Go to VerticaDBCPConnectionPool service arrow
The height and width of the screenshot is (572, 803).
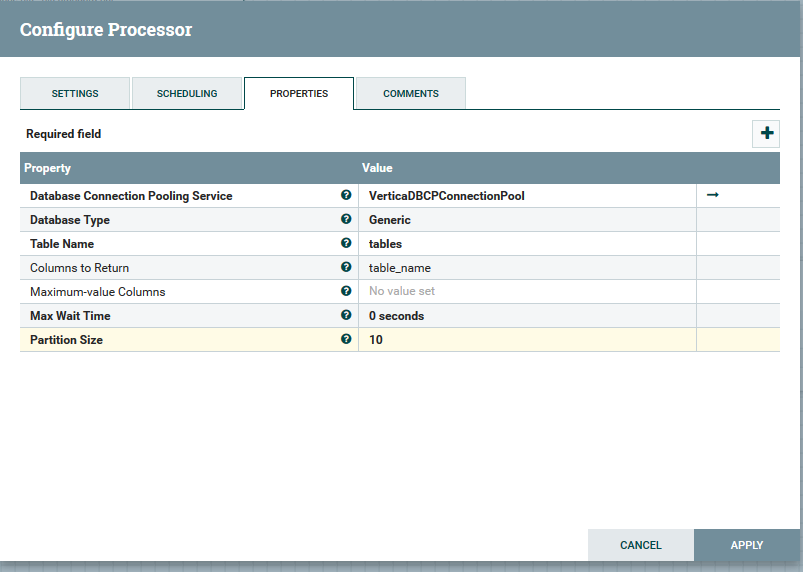click(713, 195)
